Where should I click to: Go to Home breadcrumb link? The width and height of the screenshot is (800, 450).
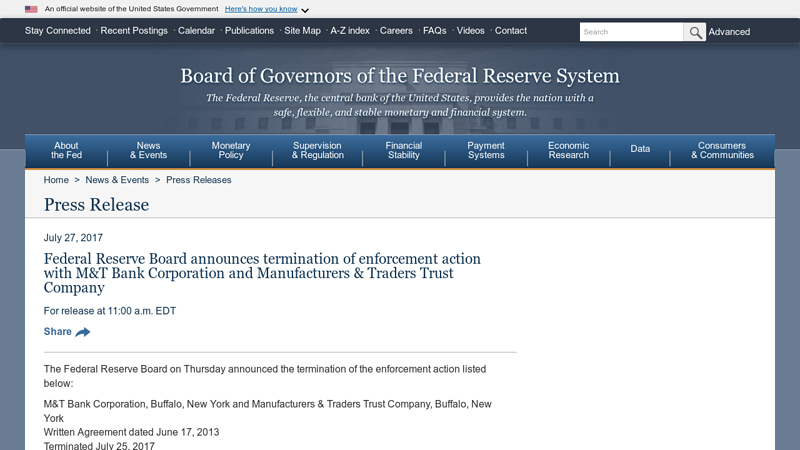56,180
